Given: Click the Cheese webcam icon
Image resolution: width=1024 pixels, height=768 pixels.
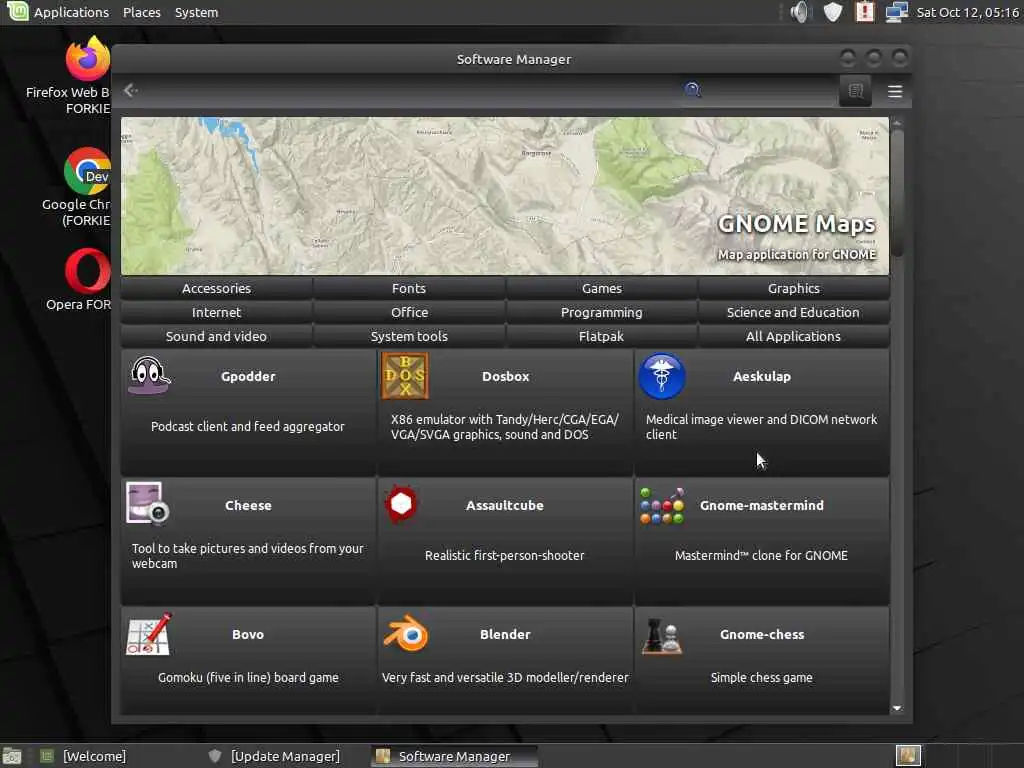Looking at the screenshot, I should click(x=148, y=504).
